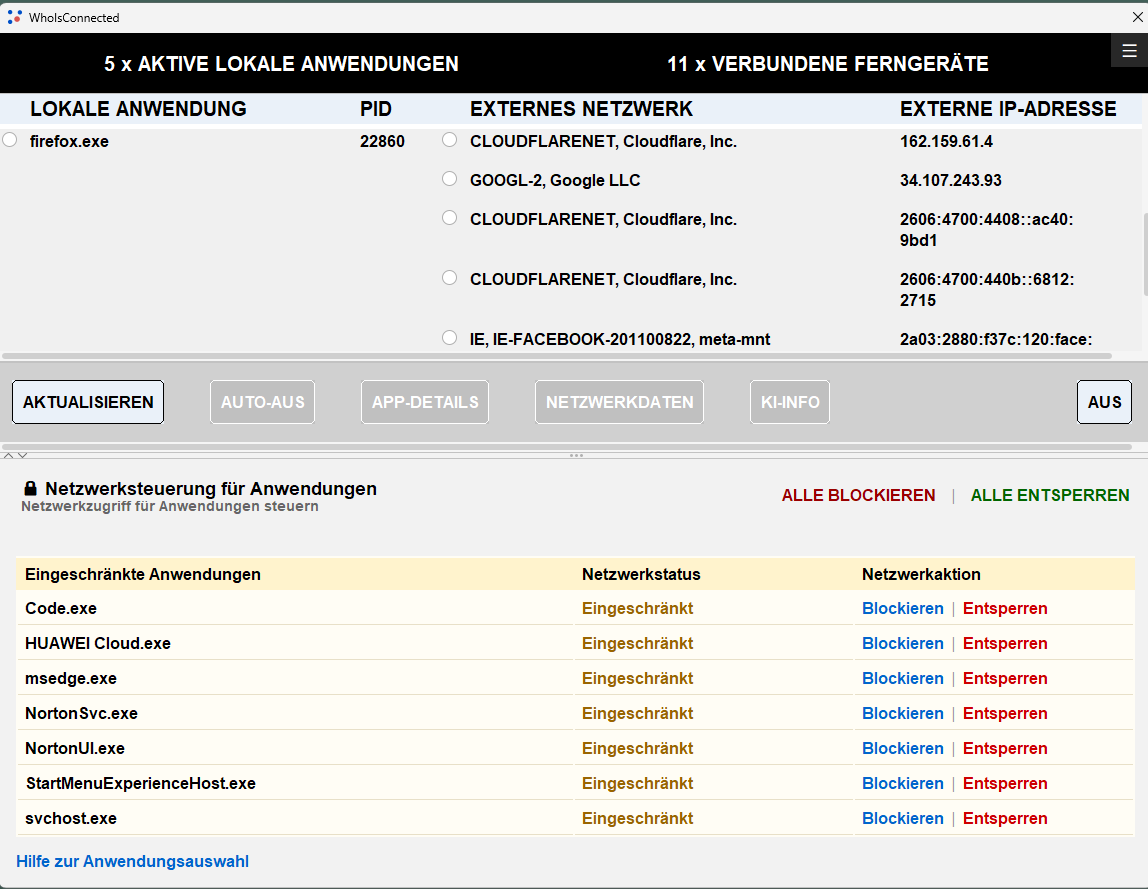Click the Netzwerkstatus column header
This screenshot has height=889, width=1148.
[x=641, y=574]
